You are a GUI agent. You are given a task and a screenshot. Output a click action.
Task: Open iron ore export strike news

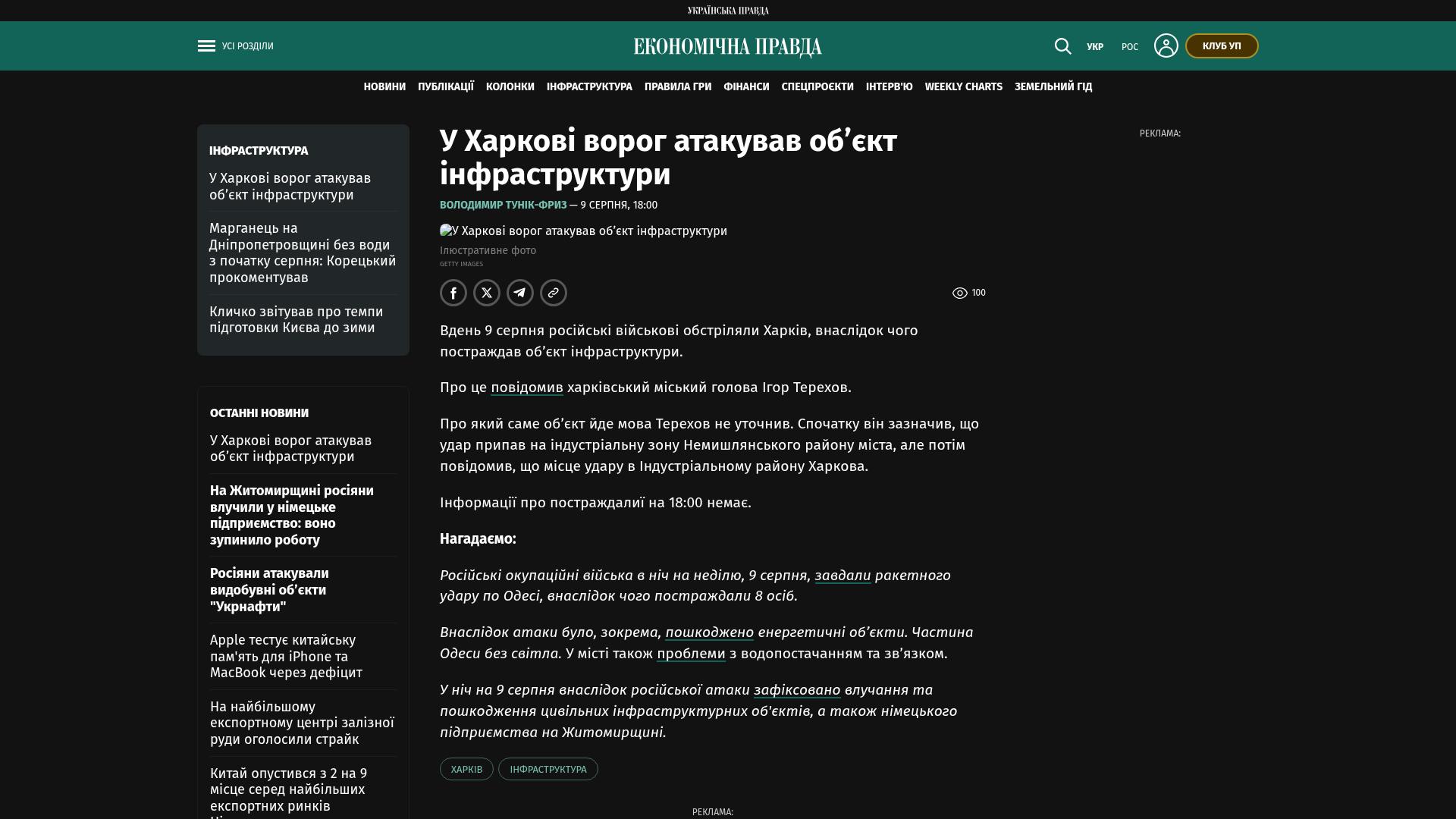pos(302,723)
